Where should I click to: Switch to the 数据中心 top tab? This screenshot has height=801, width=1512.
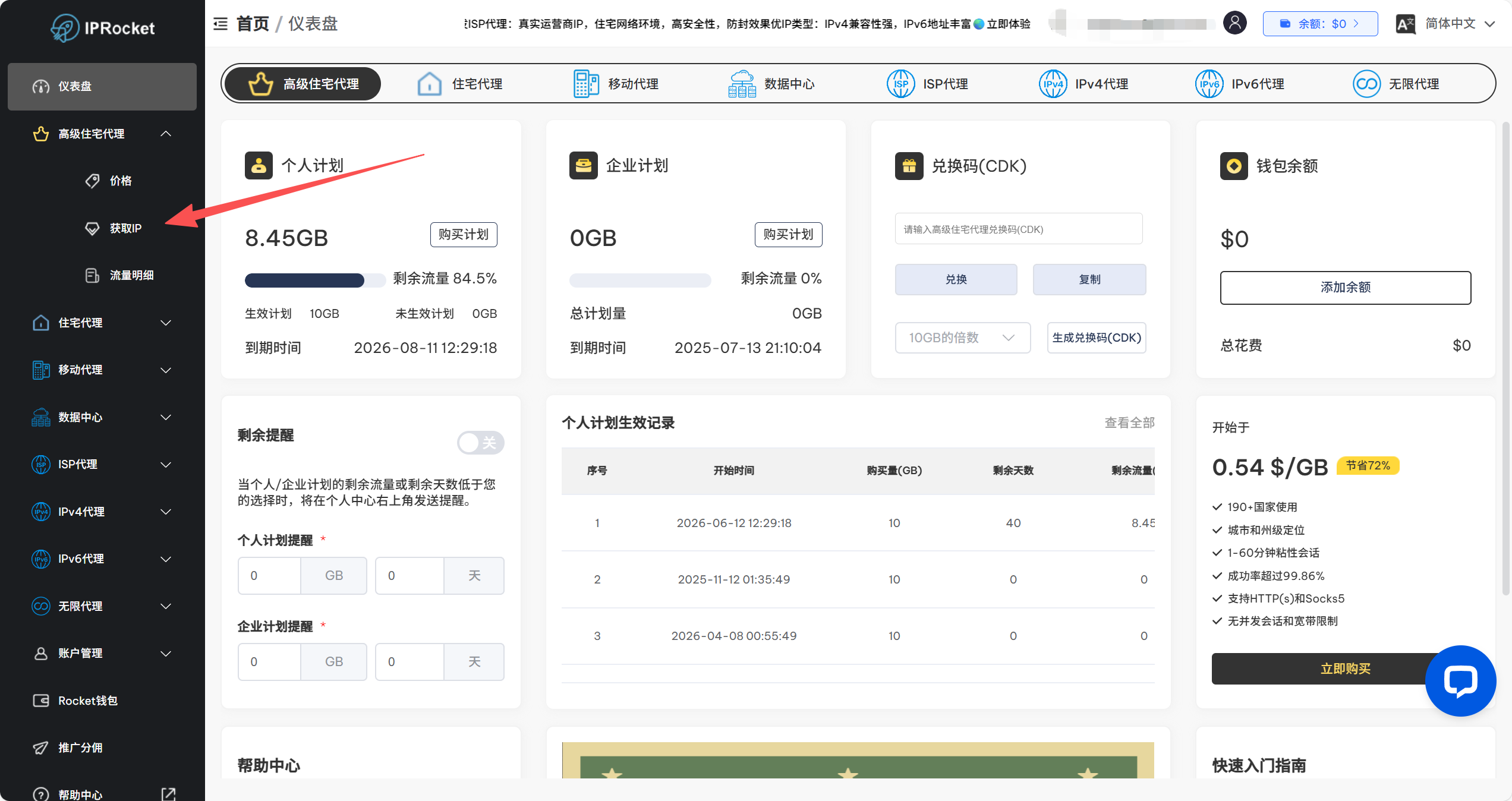[771, 84]
